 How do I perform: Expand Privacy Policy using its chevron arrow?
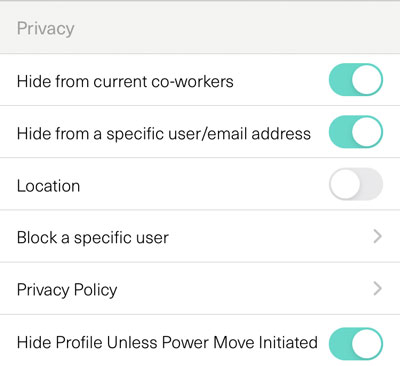pos(377,289)
